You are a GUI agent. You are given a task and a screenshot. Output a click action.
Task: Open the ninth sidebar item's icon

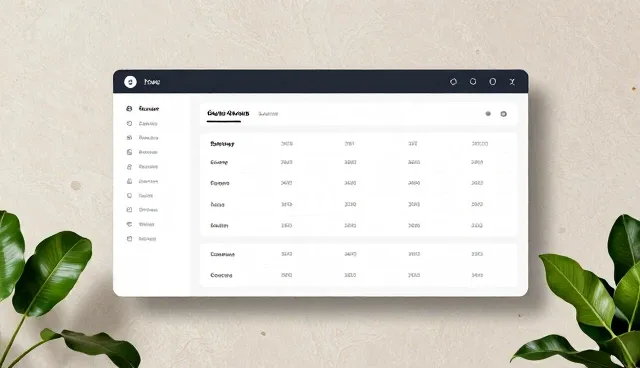pyautogui.click(x=129, y=224)
